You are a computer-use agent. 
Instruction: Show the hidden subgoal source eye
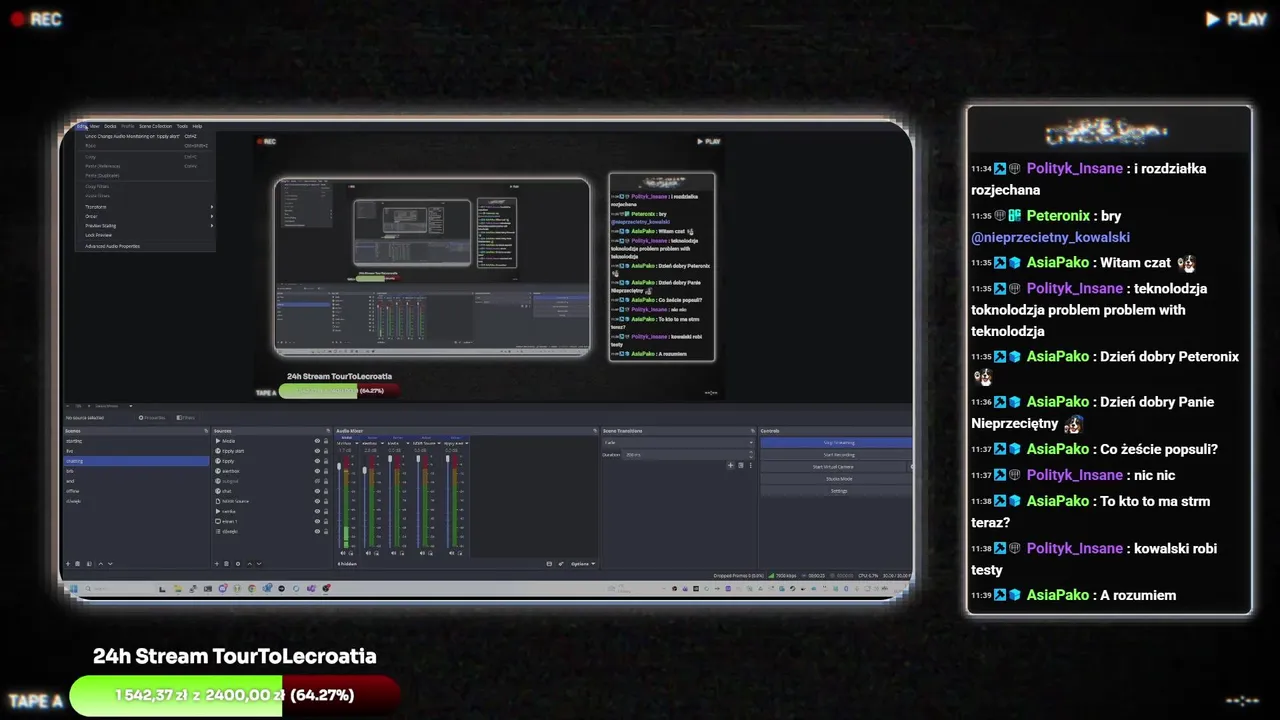317,481
